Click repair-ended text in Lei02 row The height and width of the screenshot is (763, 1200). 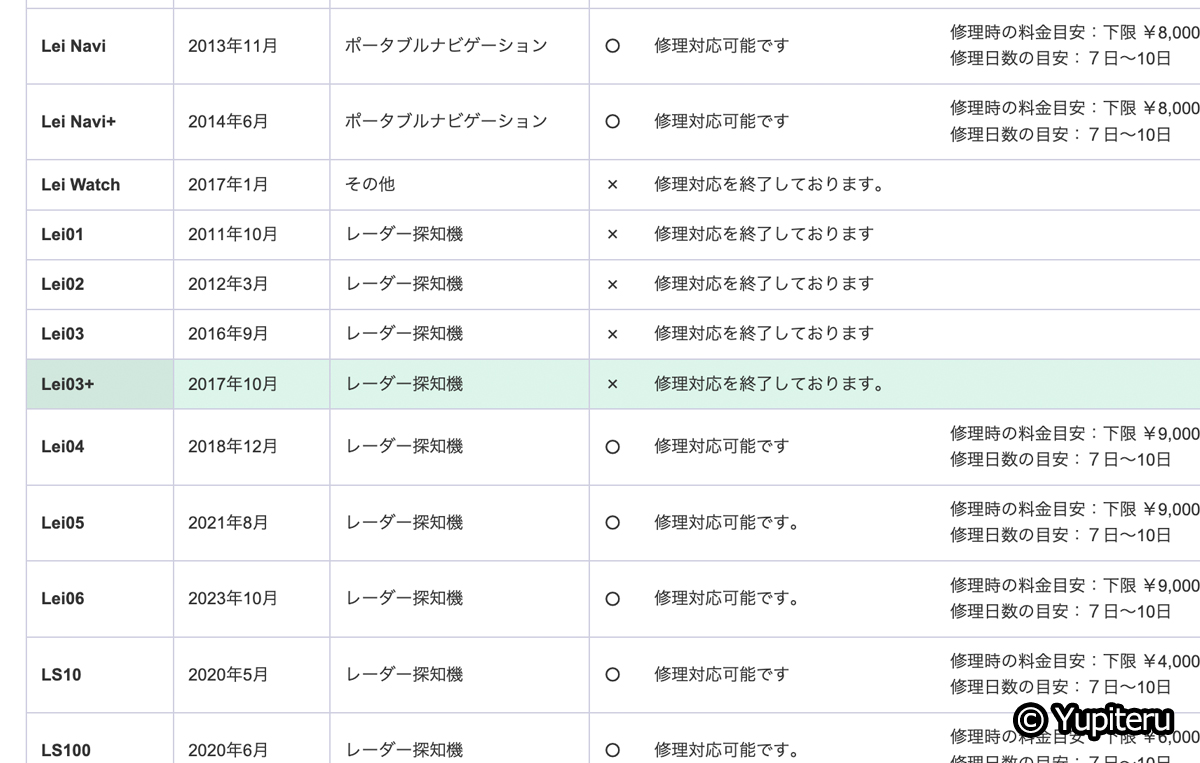point(764,284)
